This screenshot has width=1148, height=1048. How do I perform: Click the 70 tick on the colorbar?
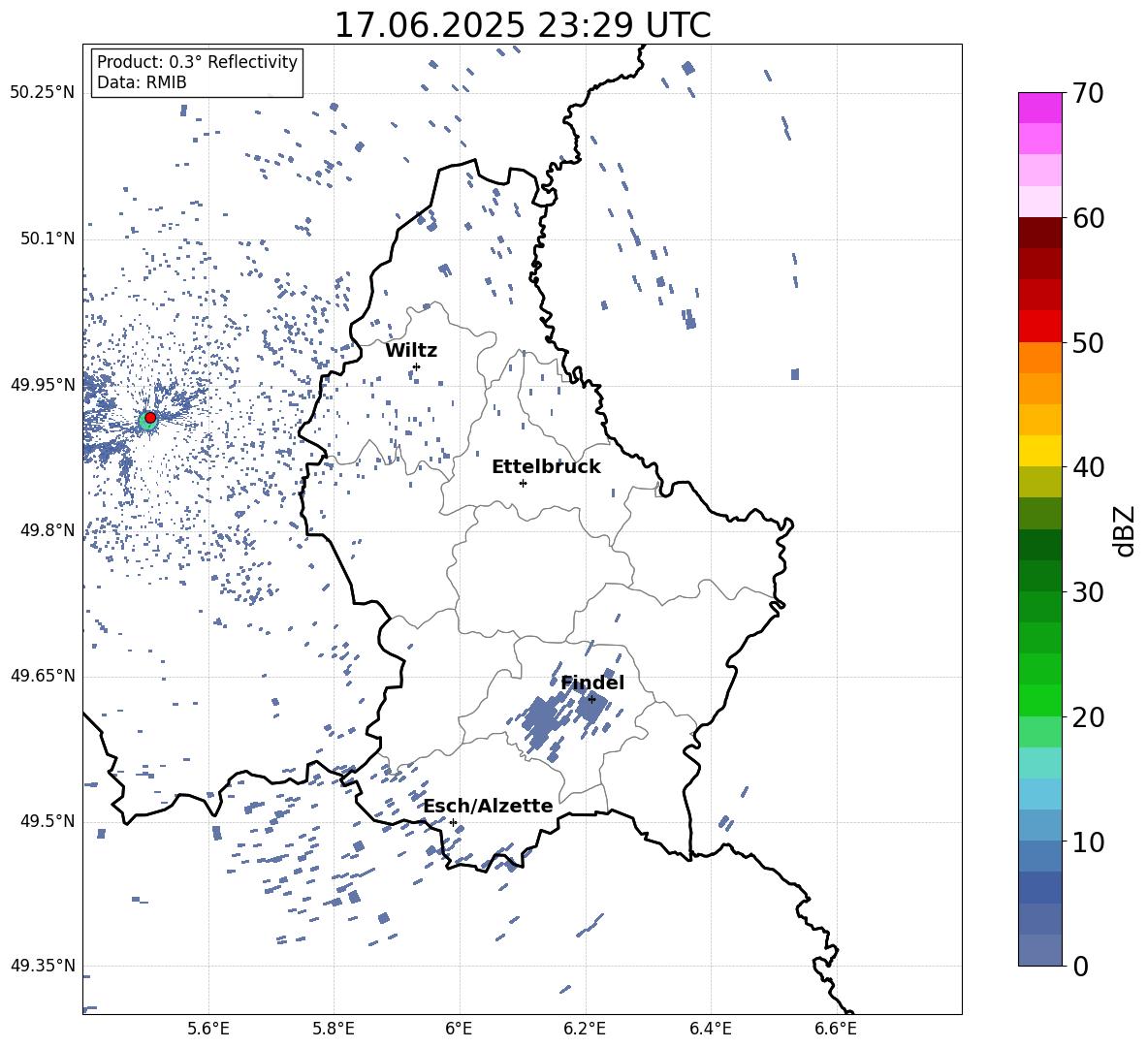click(1088, 93)
